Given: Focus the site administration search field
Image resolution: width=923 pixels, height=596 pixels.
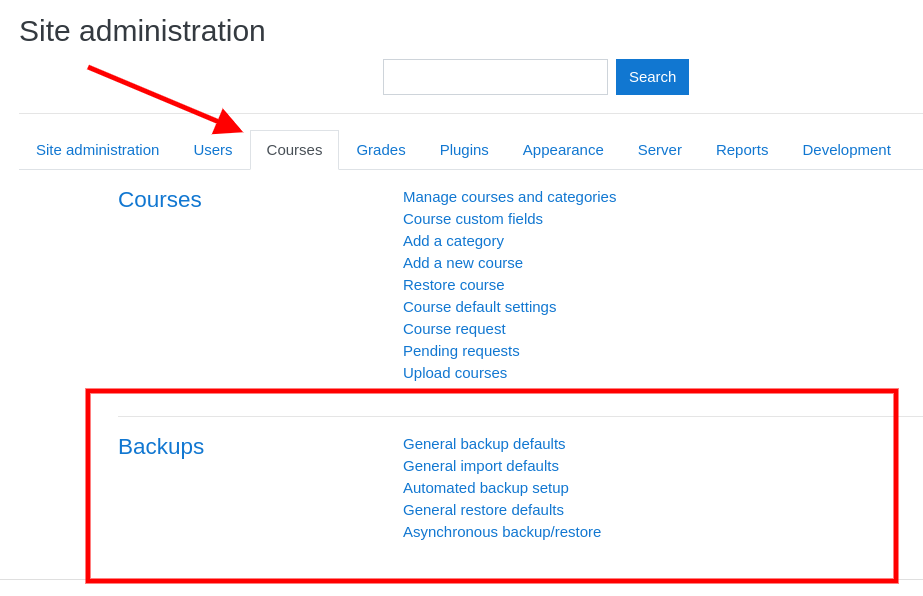Looking at the screenshot, I should (495, 77).
